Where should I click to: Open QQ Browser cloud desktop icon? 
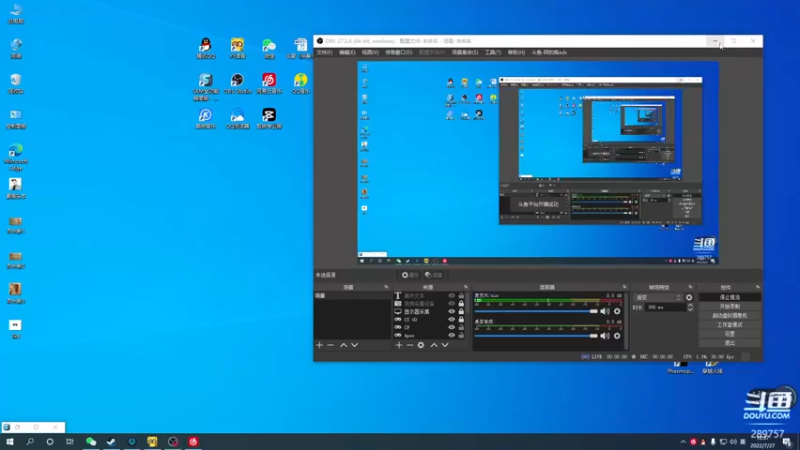pyautogui.click(x=237, y=119)
